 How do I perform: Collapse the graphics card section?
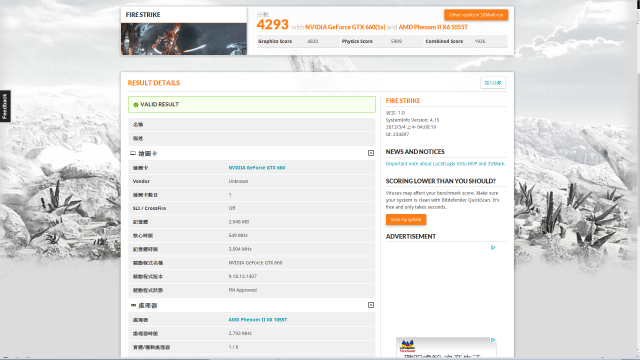pyautogui.click(x=371, y=153)
